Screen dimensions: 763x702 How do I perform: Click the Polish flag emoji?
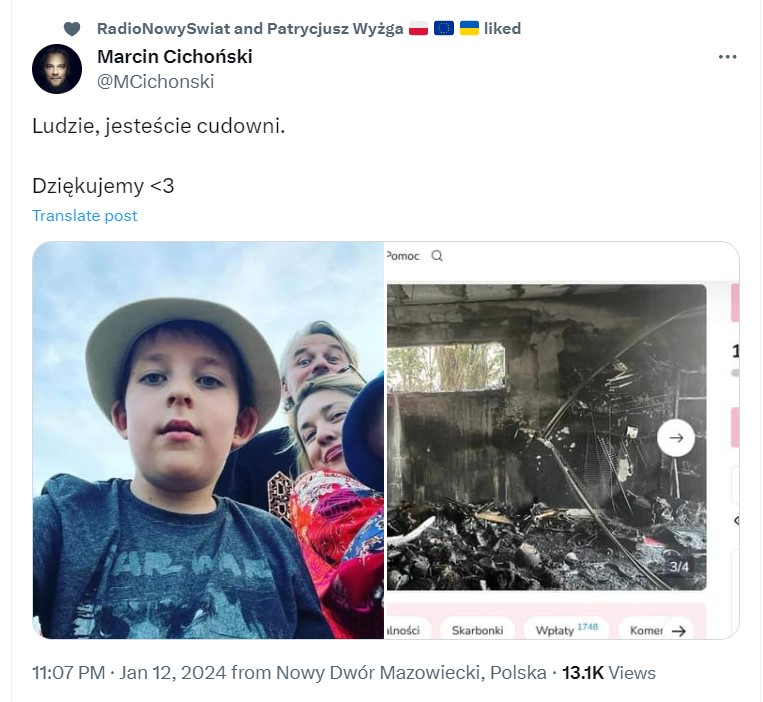coord(418,28)
